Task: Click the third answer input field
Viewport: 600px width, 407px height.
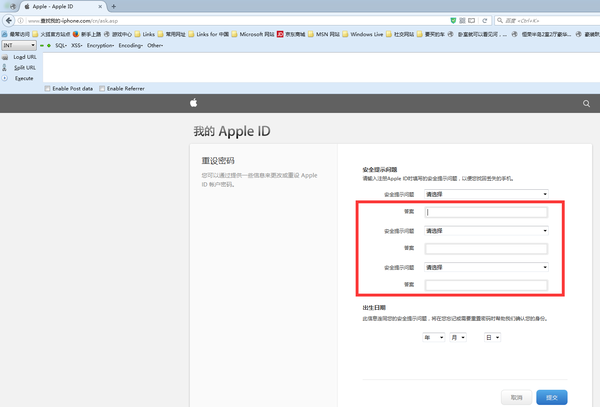Action: click(486, 285)
